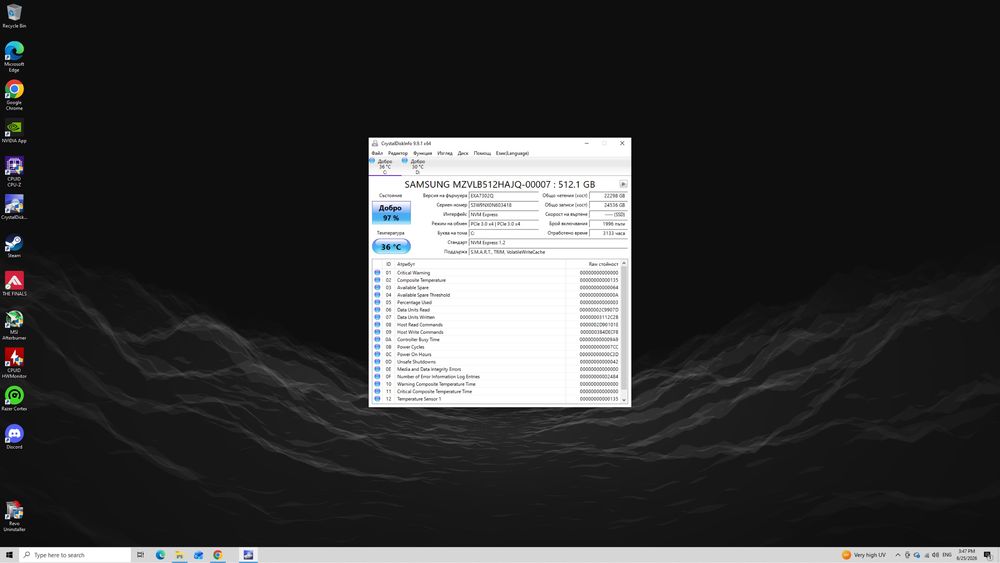This screenshot has height=563, width=1000.
Task: Open the Език(Language) menu
Action: (x=512, y=153)
